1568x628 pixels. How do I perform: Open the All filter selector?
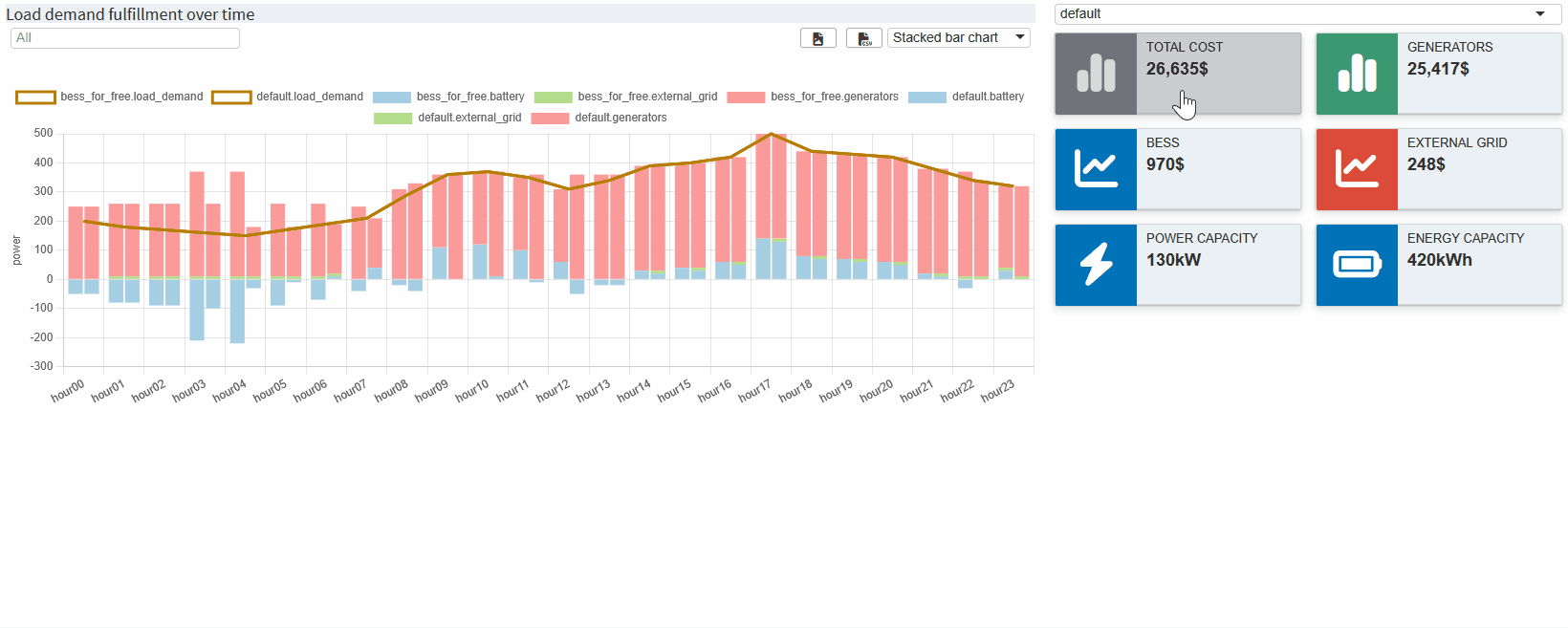coord(125,37)
